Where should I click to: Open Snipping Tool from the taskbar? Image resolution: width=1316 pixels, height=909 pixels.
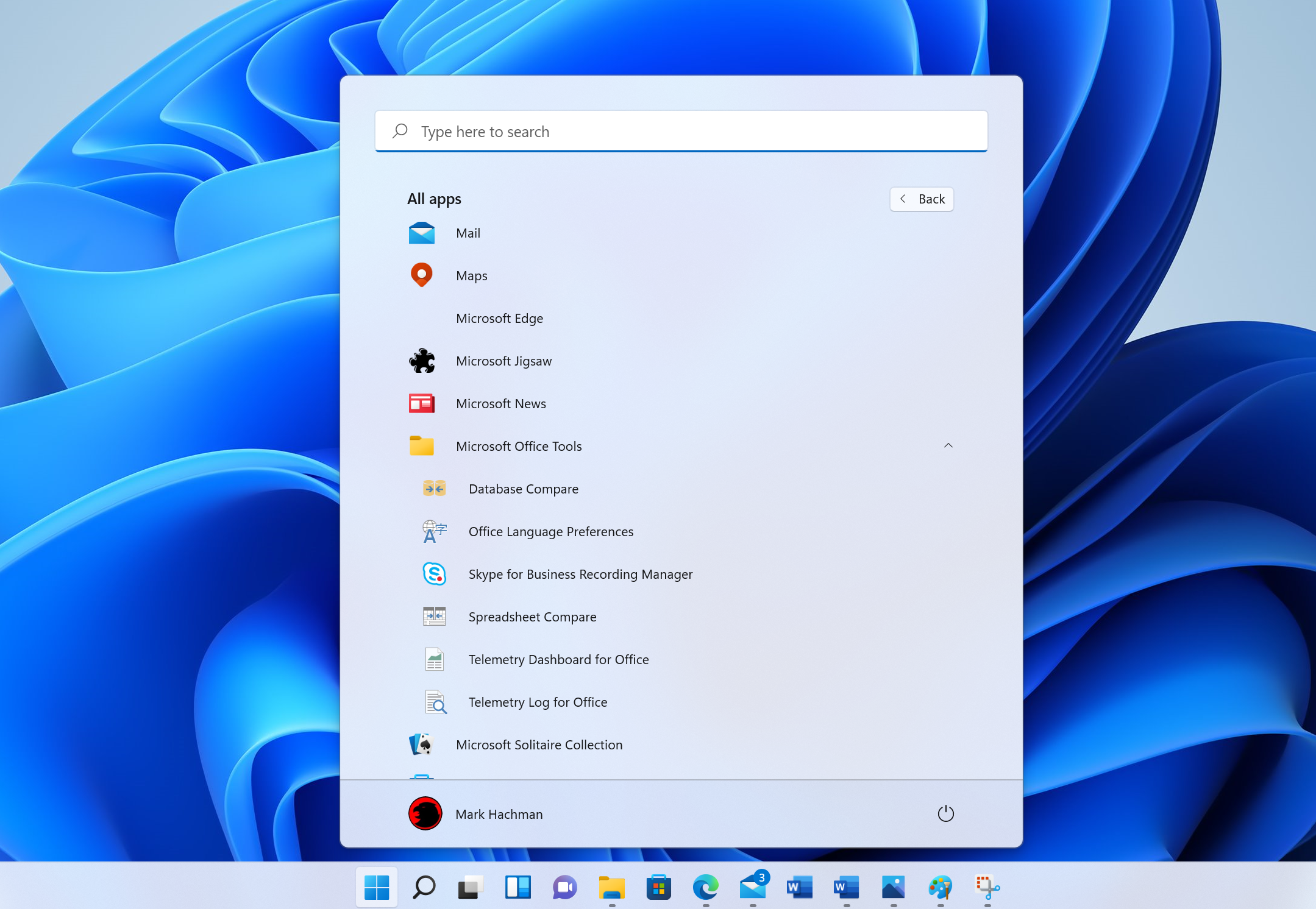point(987,887)
